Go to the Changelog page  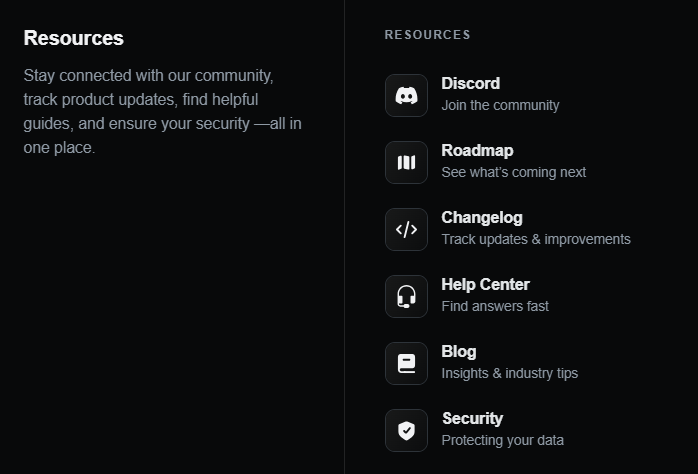481,218
